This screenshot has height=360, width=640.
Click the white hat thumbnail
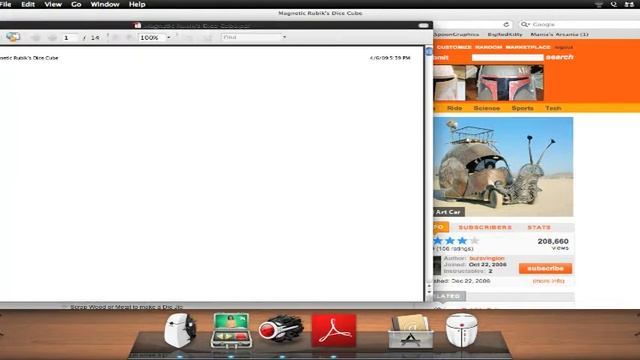tap(449, 83)
